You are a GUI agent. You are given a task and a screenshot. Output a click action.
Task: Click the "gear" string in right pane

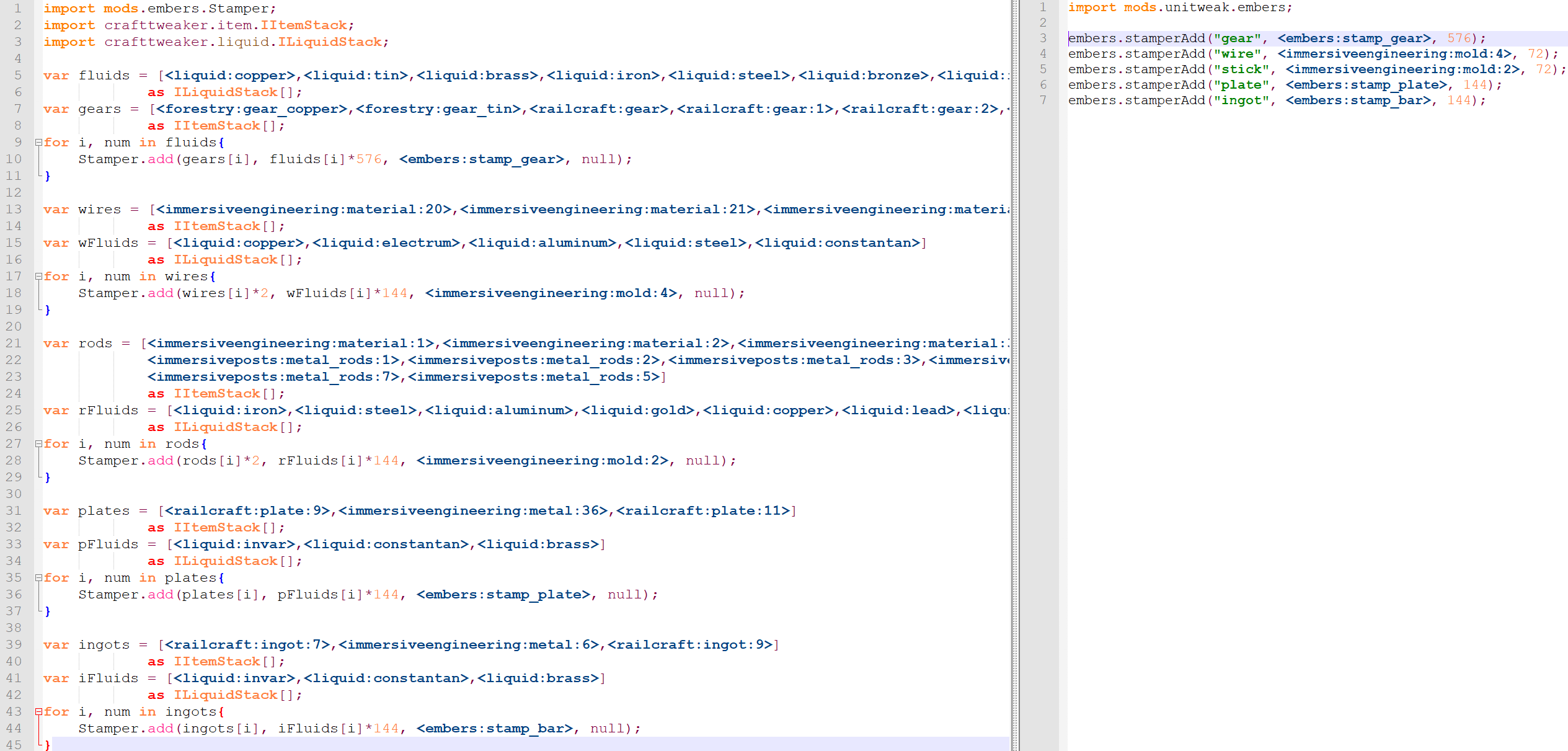tap(1237, 38)
